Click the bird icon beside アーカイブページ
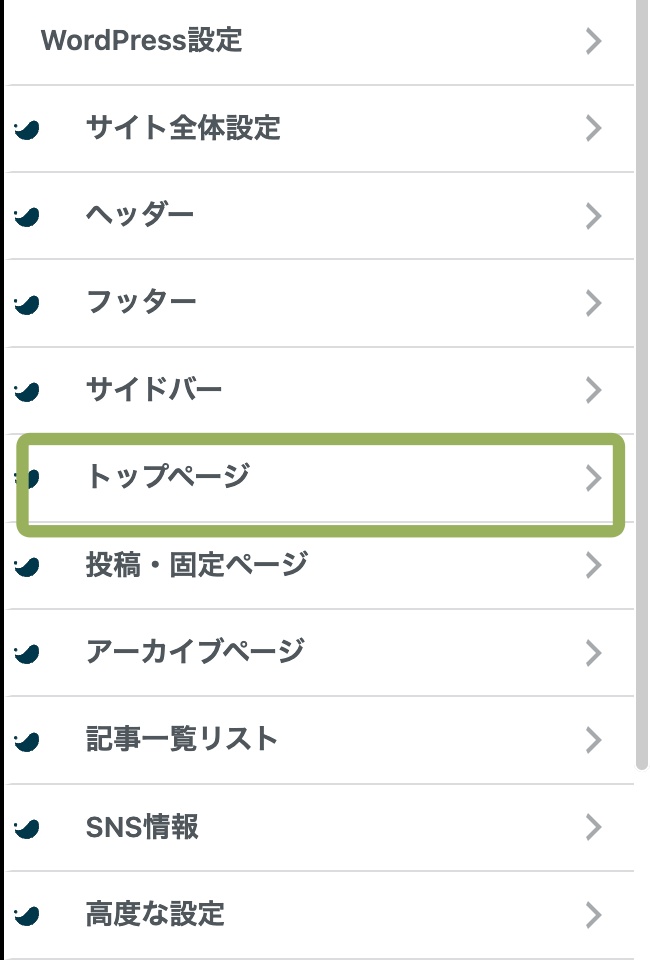Screen dimensions: 650x960 pos(28,652)
